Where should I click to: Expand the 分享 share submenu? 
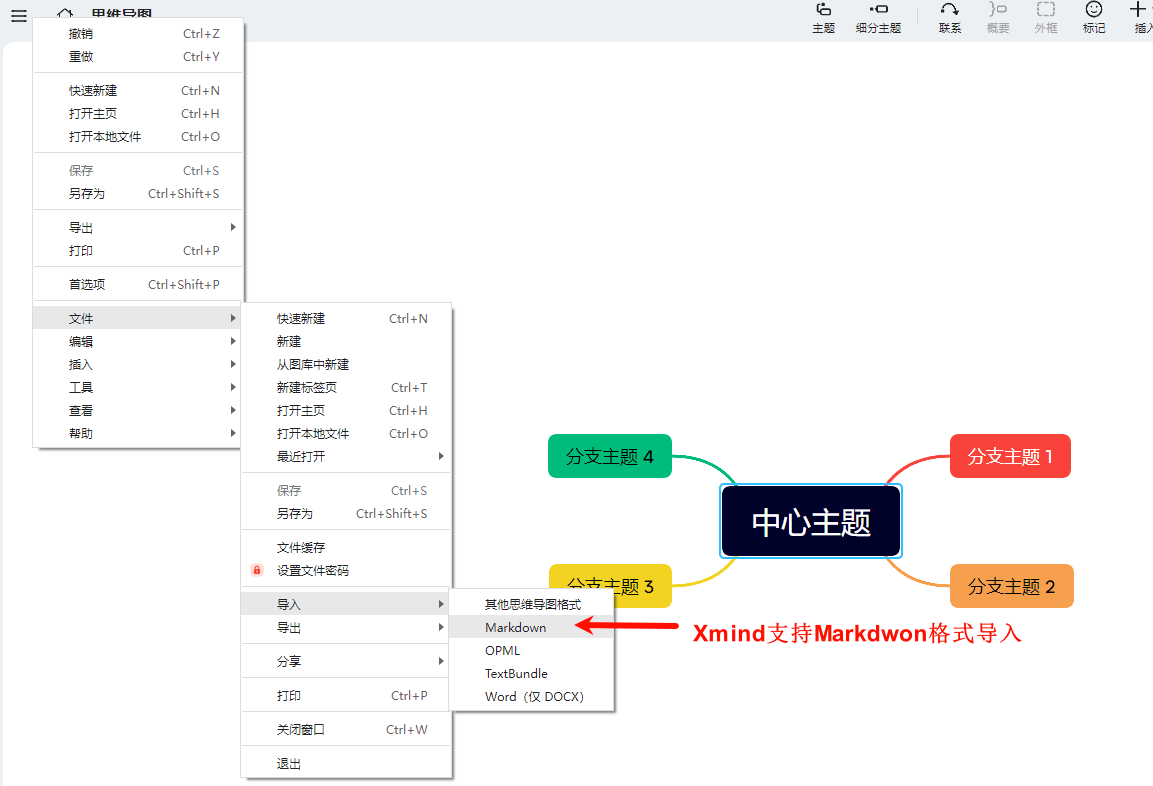click(346, 661)
